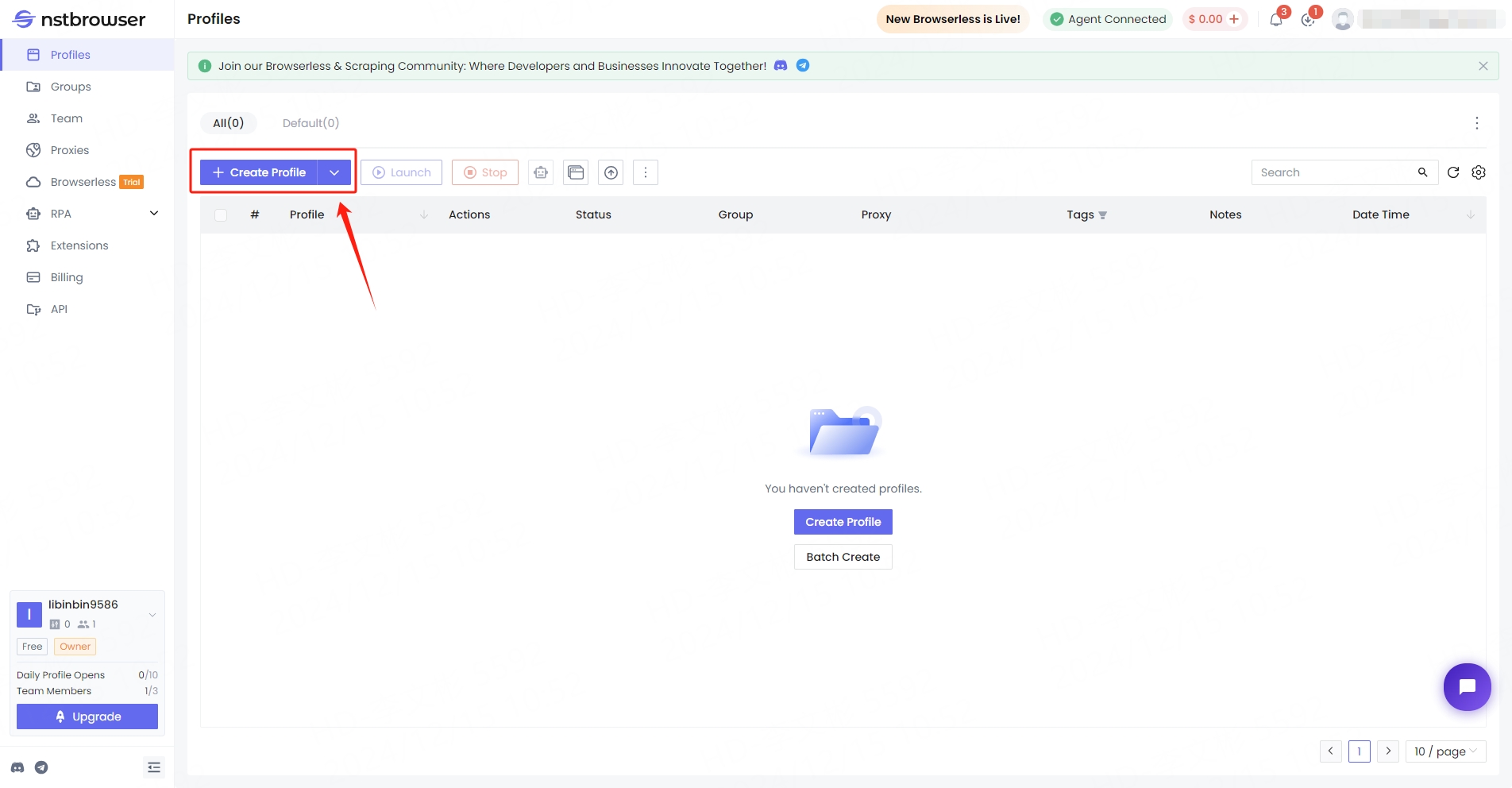Dismiss the community banner

point(1483,66)
